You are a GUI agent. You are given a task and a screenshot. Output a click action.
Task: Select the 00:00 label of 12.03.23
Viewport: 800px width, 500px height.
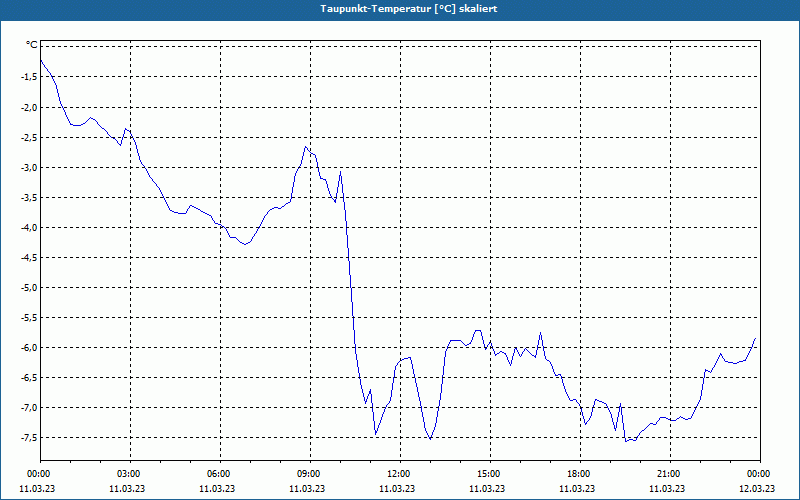pos(760,474)
